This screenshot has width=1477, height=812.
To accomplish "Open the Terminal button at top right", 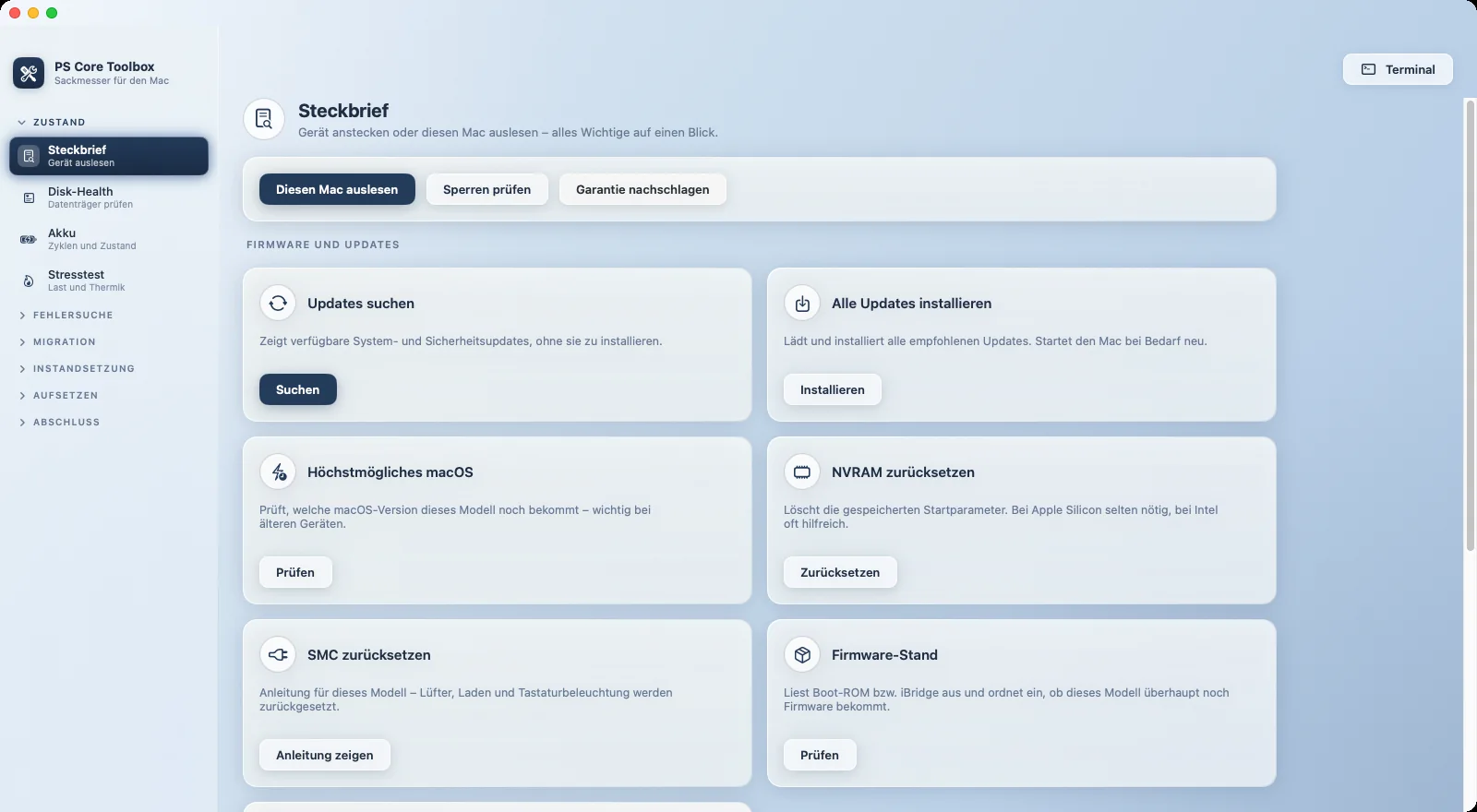I will click(x=1398, y=69).
